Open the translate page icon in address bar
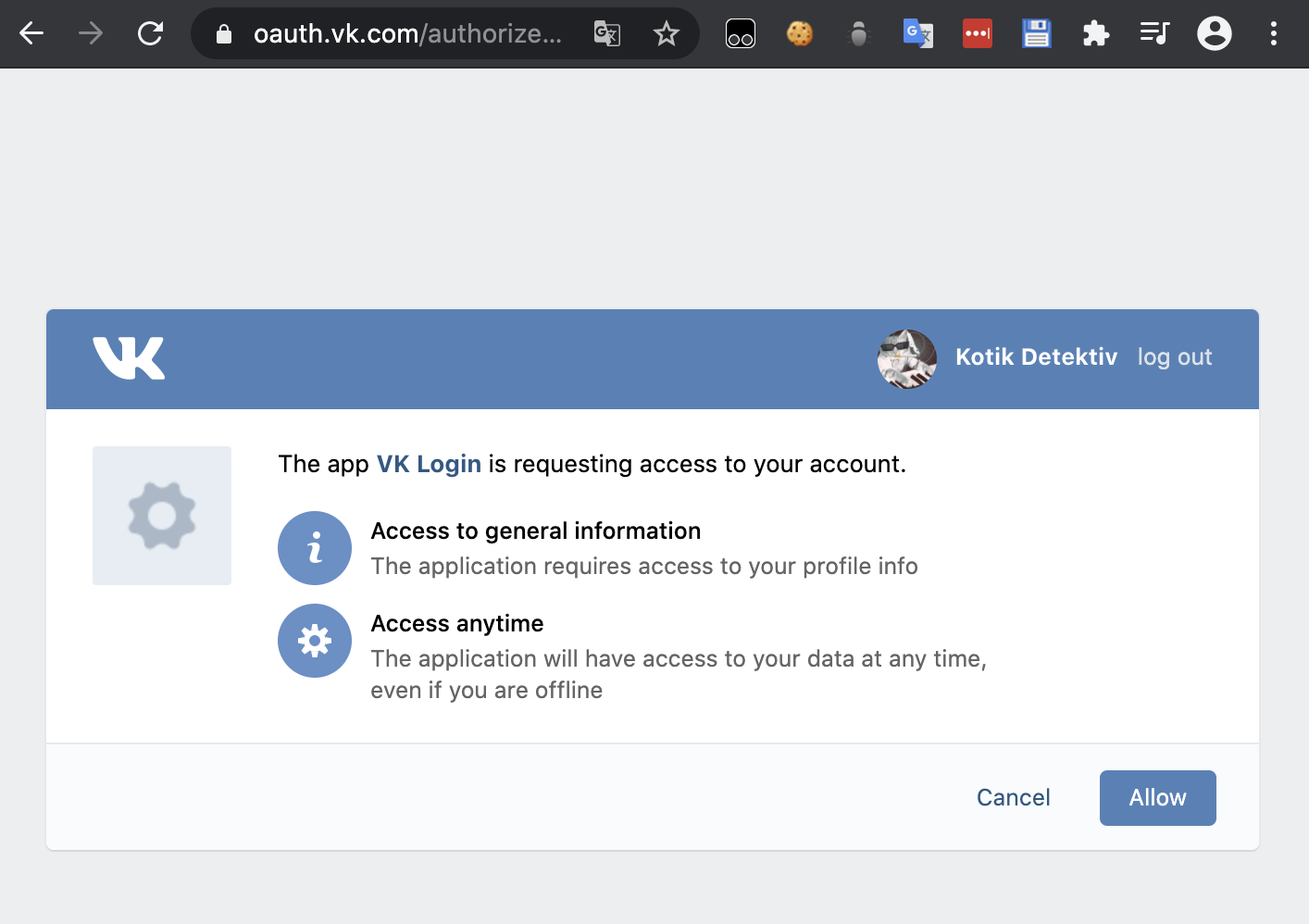Viewport: 1309px width, 924px height. click(607, 34)
